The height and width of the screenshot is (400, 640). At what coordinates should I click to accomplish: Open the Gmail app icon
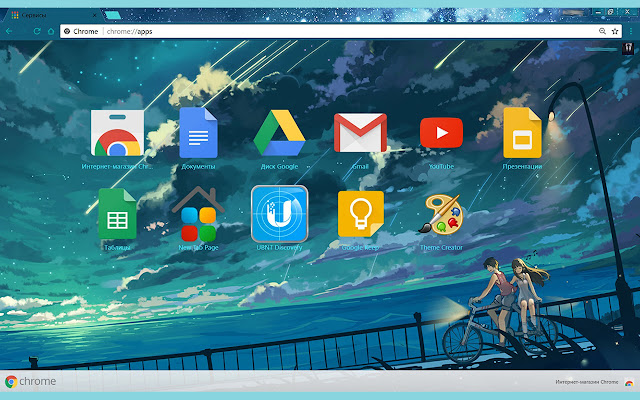[x=360, y=133]
